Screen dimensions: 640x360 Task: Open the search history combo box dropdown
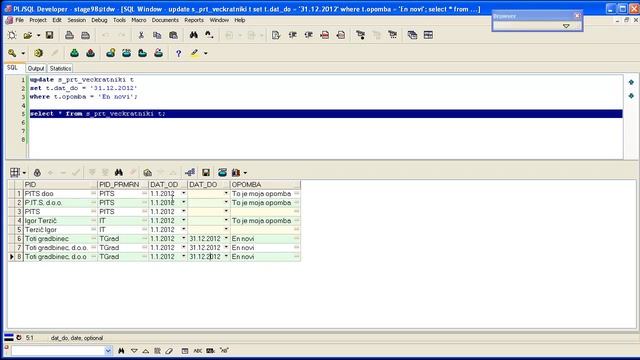[108, 351]
